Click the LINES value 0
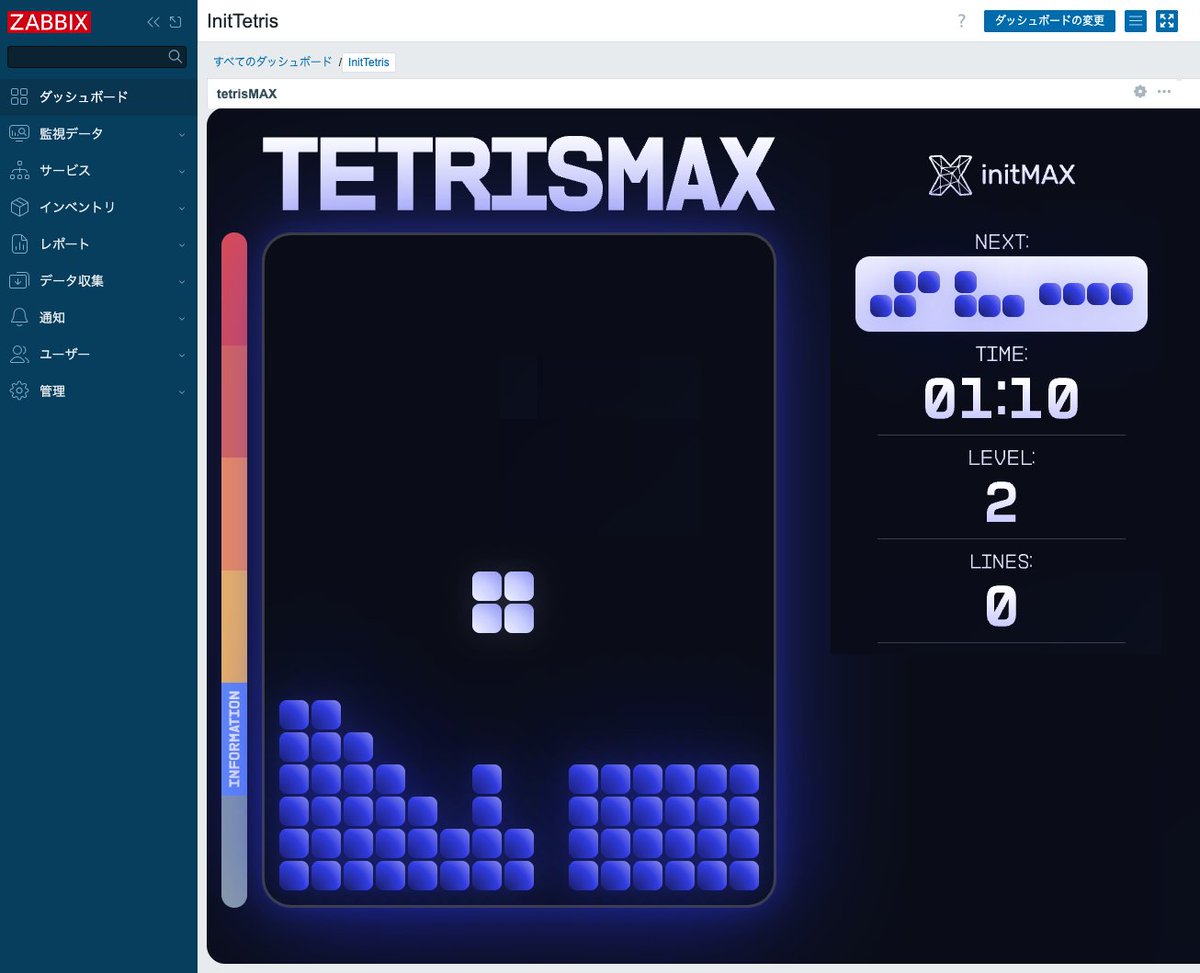The image size is (1200, 973). (1001, 607)
